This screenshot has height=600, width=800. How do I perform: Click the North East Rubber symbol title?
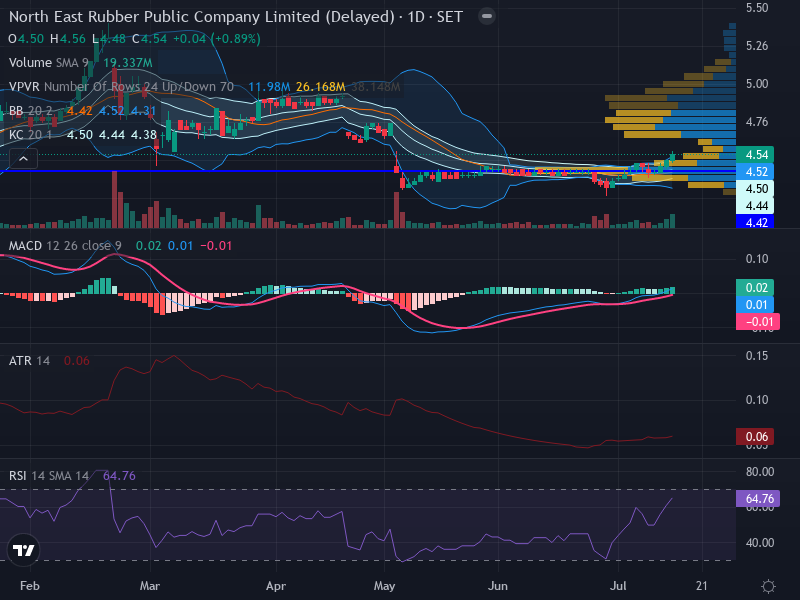236,17
